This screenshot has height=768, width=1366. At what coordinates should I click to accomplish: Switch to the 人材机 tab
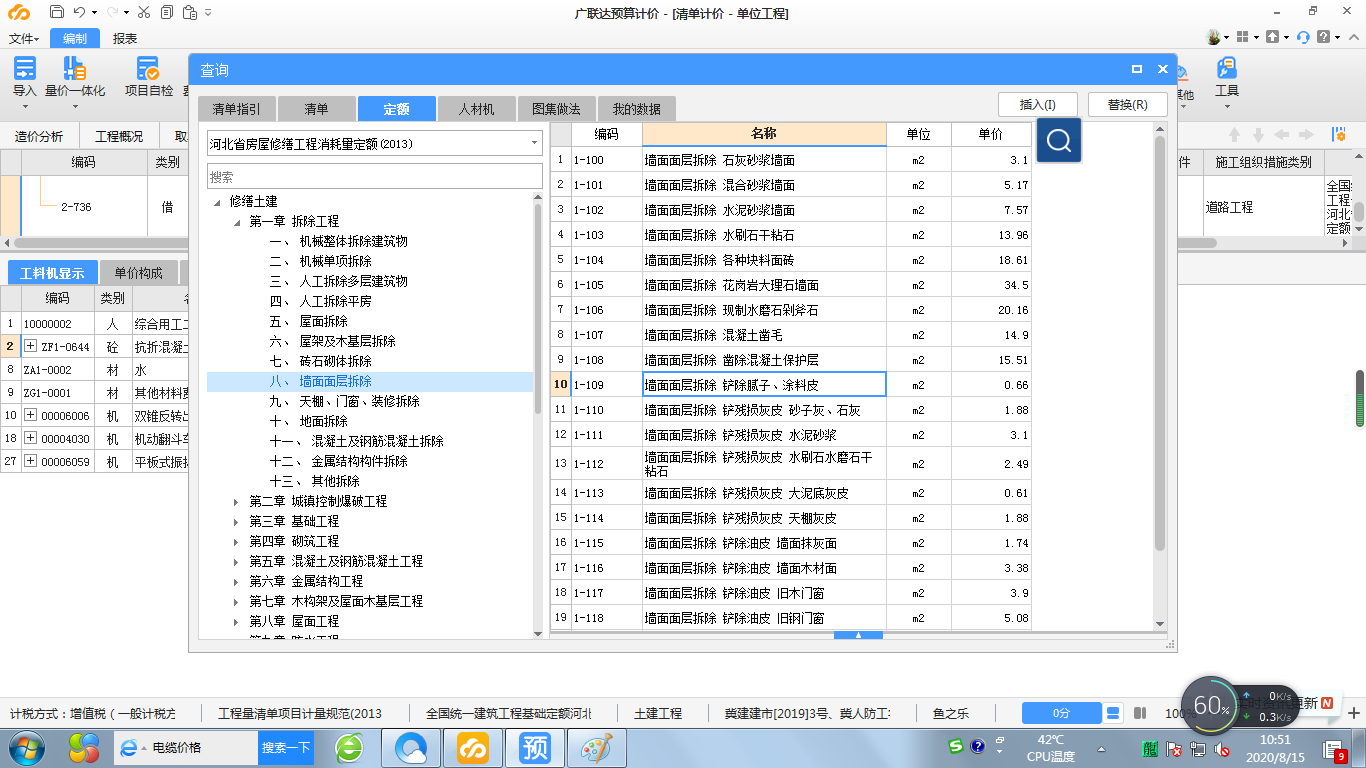[x=476, y=108]
